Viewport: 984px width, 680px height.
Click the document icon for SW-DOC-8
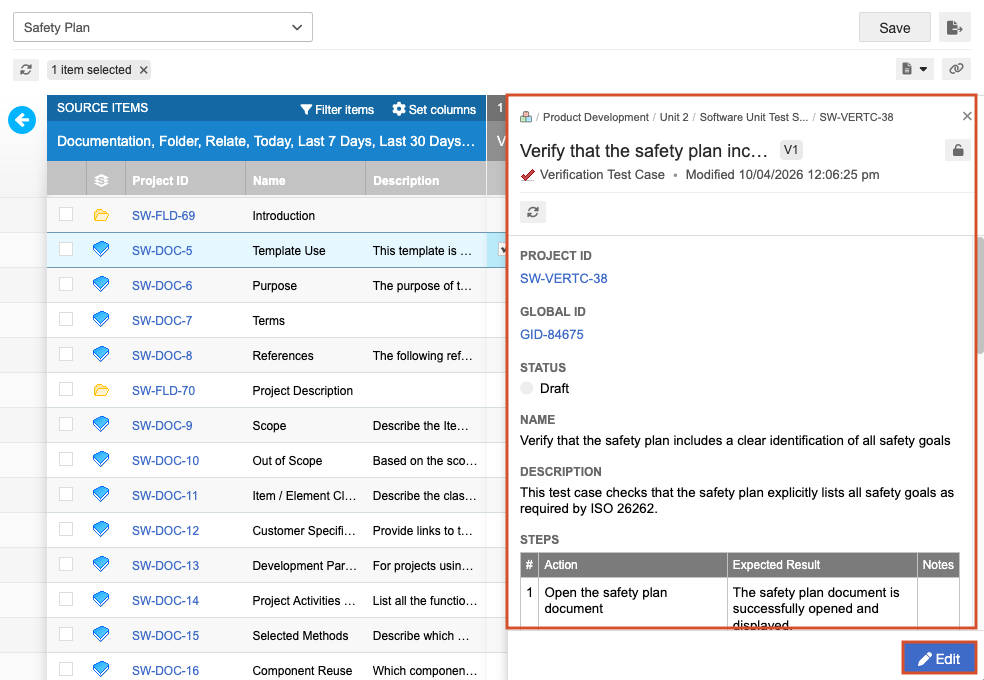tap(101, 355)
